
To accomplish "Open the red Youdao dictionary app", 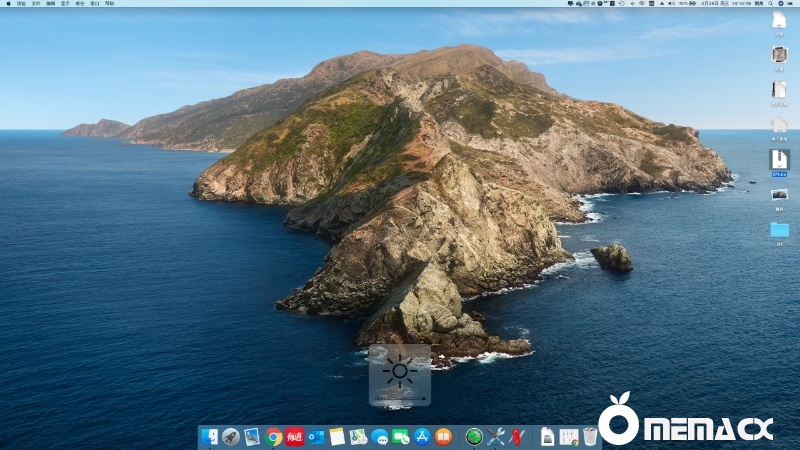I will tap(295, 437).
